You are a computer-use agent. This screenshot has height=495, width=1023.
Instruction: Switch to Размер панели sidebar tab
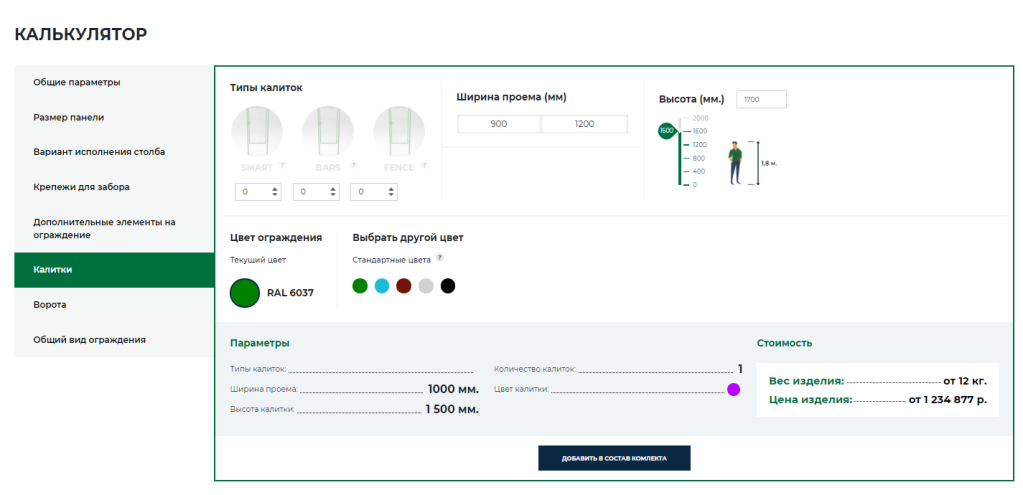(114, 117)
